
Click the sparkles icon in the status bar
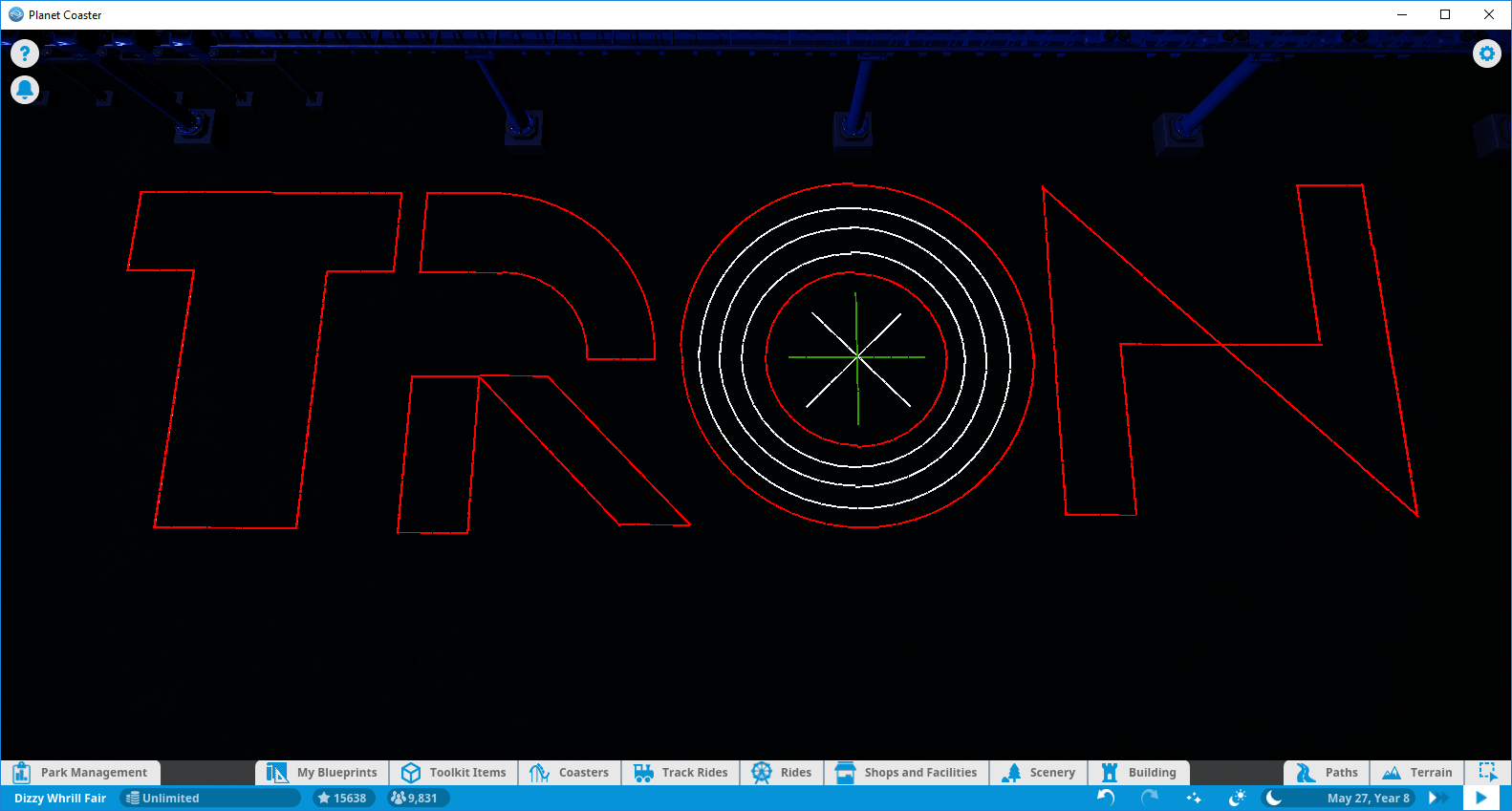point(1194,798)
